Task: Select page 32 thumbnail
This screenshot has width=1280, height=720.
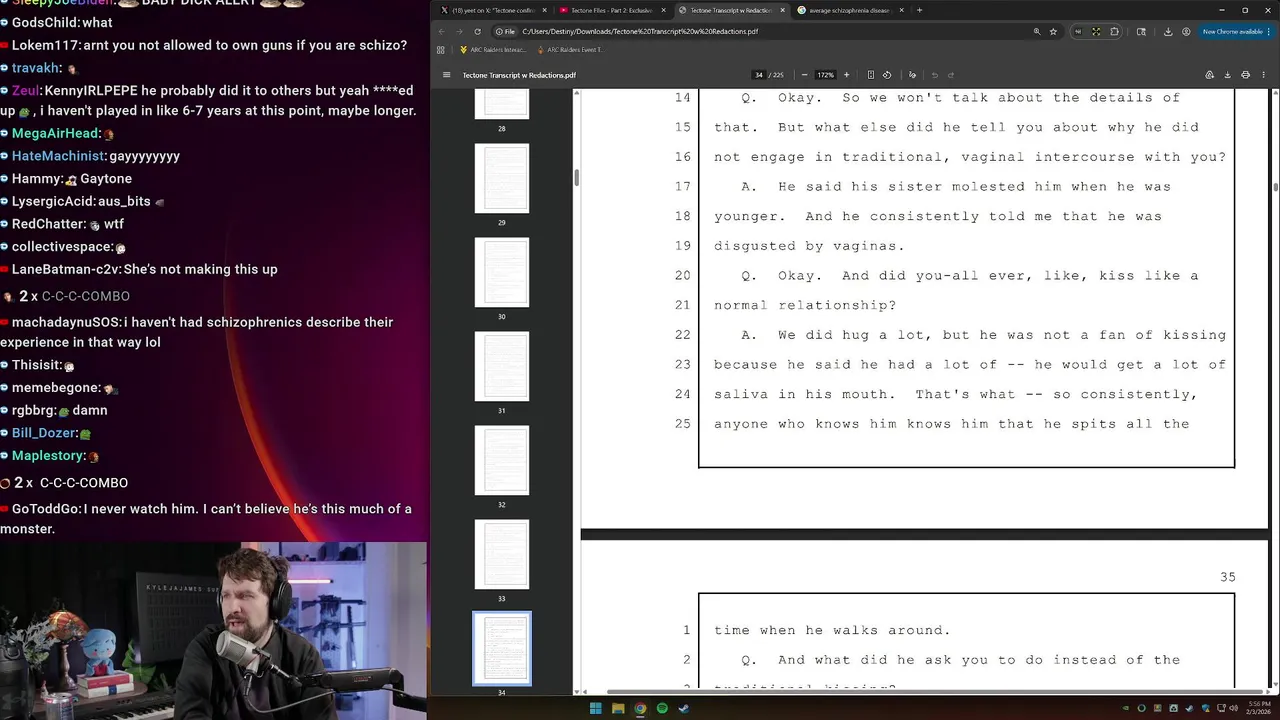Action: pos(502,460)
